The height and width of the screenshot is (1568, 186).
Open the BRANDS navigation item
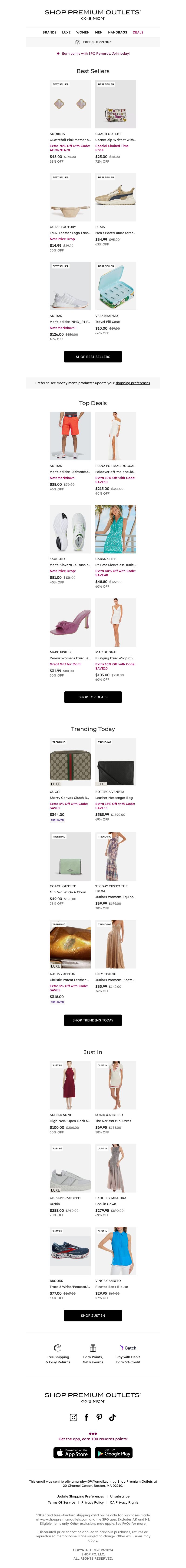(49, 32)
